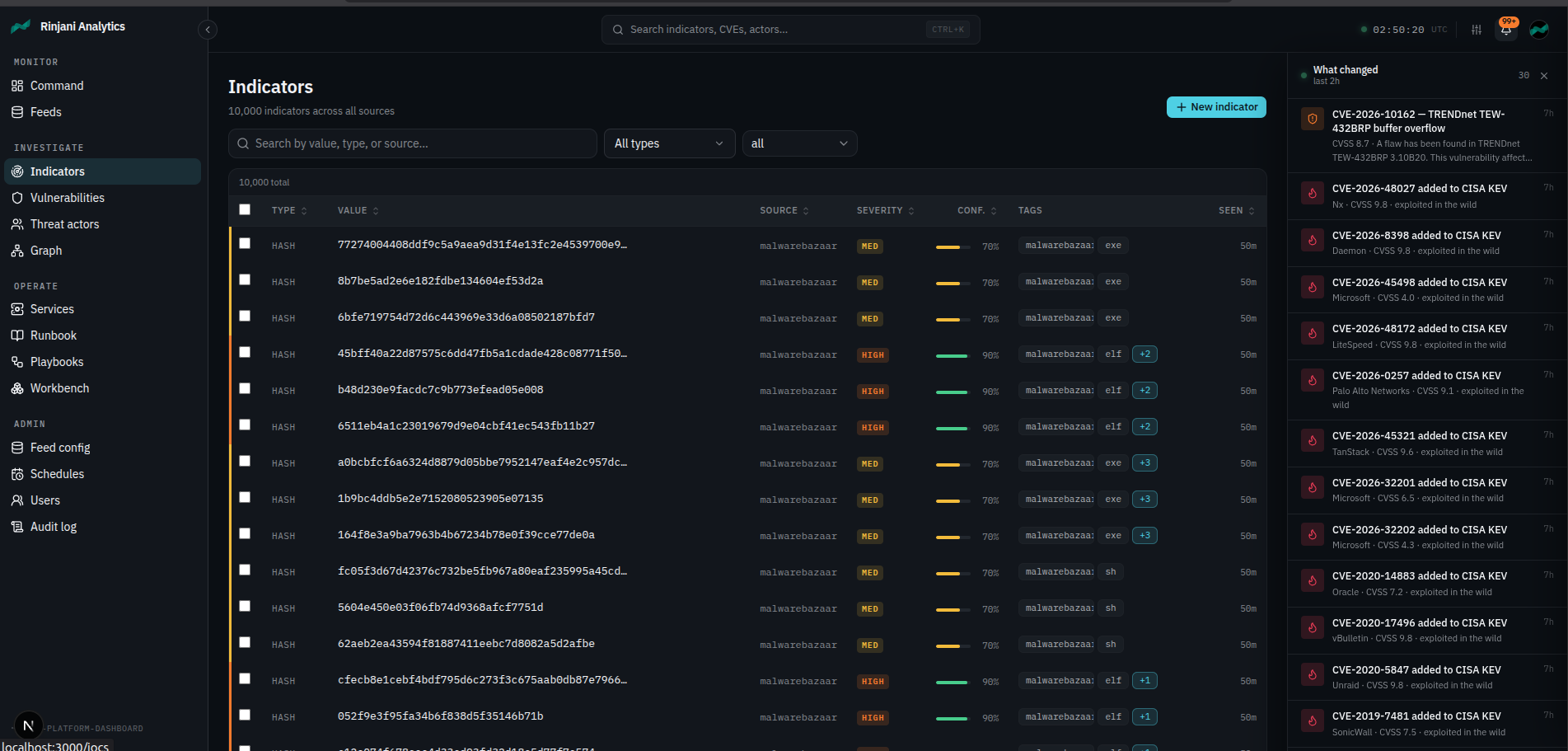Go to Feeds in sidebar
Viewport: 1568px width, 751px height.
pos(102,112)
